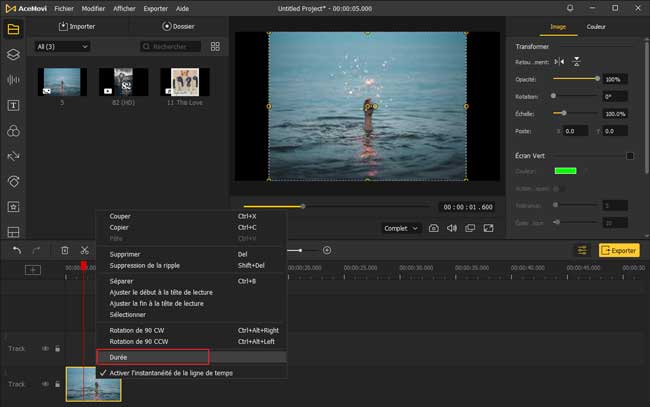Flip vertically with the vertical mirror icon
The height and width of the screenshot is (407, 650).
(576, 62)
